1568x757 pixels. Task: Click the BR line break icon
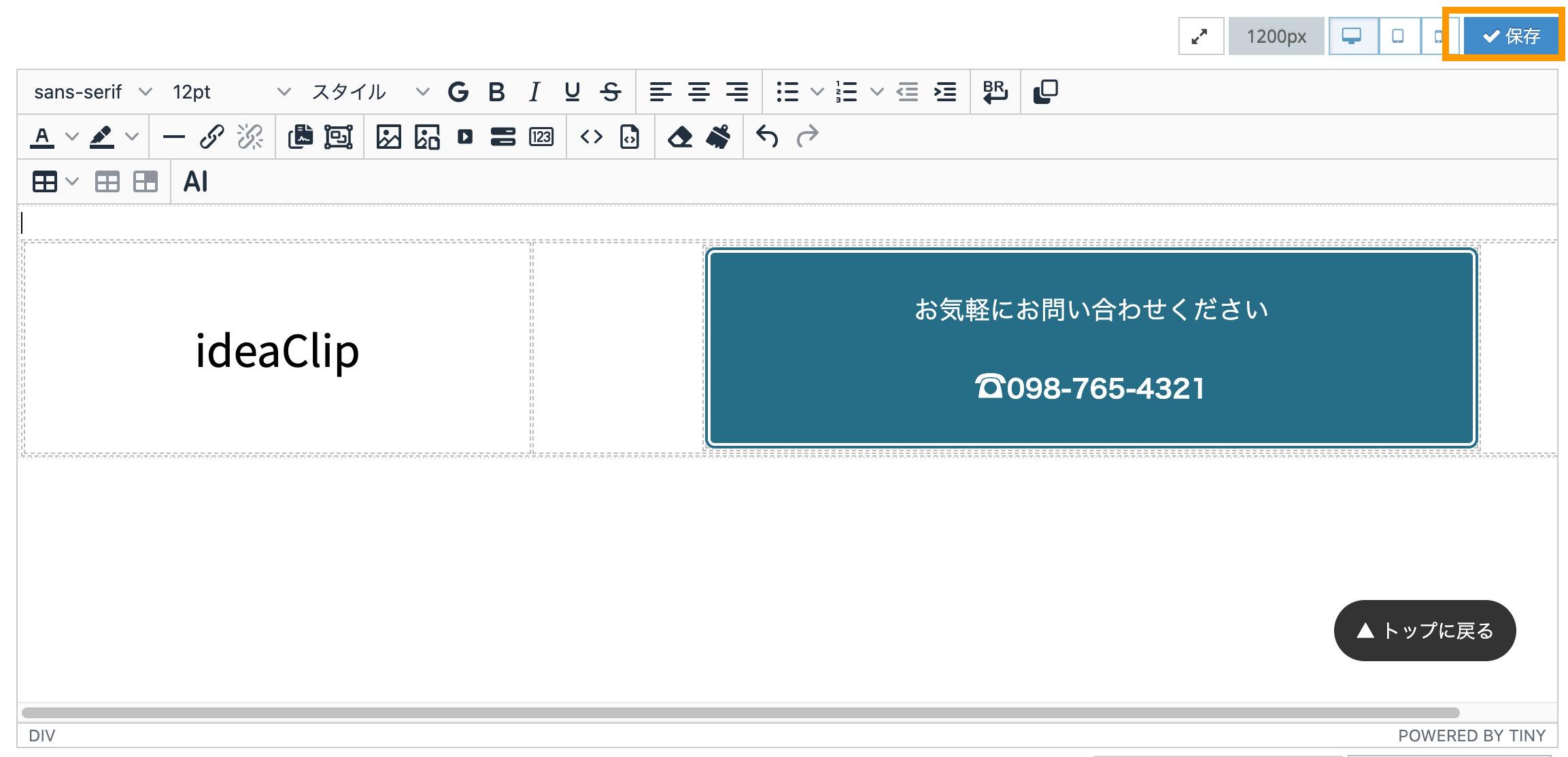coord(995,92)
